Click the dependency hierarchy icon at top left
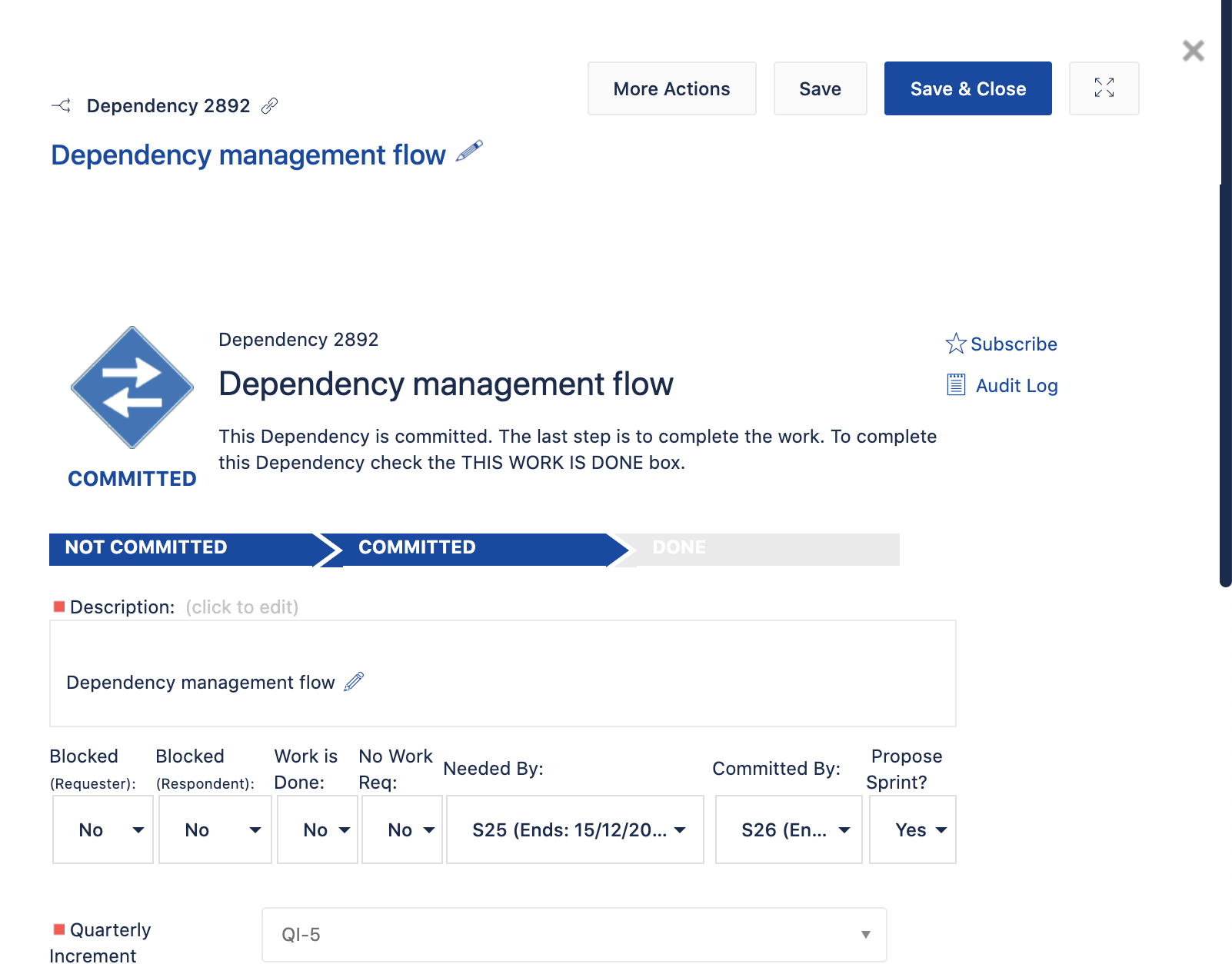Viewport: 1232px width, 964px height. [62, 106]
